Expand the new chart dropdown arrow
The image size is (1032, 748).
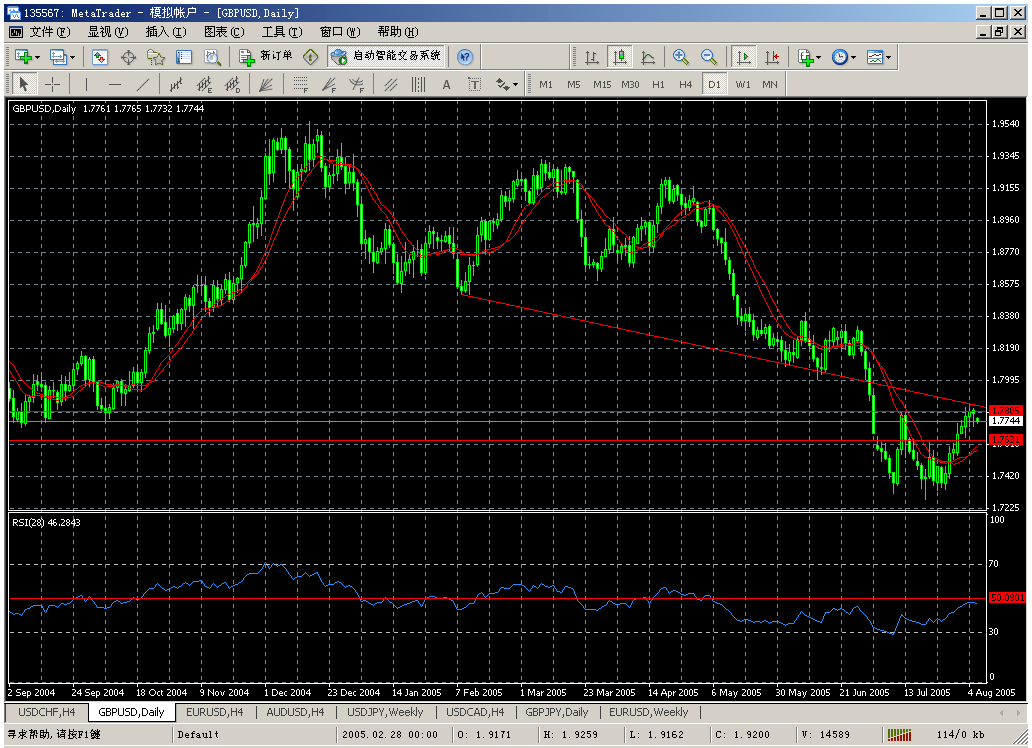tap(38, 57)
